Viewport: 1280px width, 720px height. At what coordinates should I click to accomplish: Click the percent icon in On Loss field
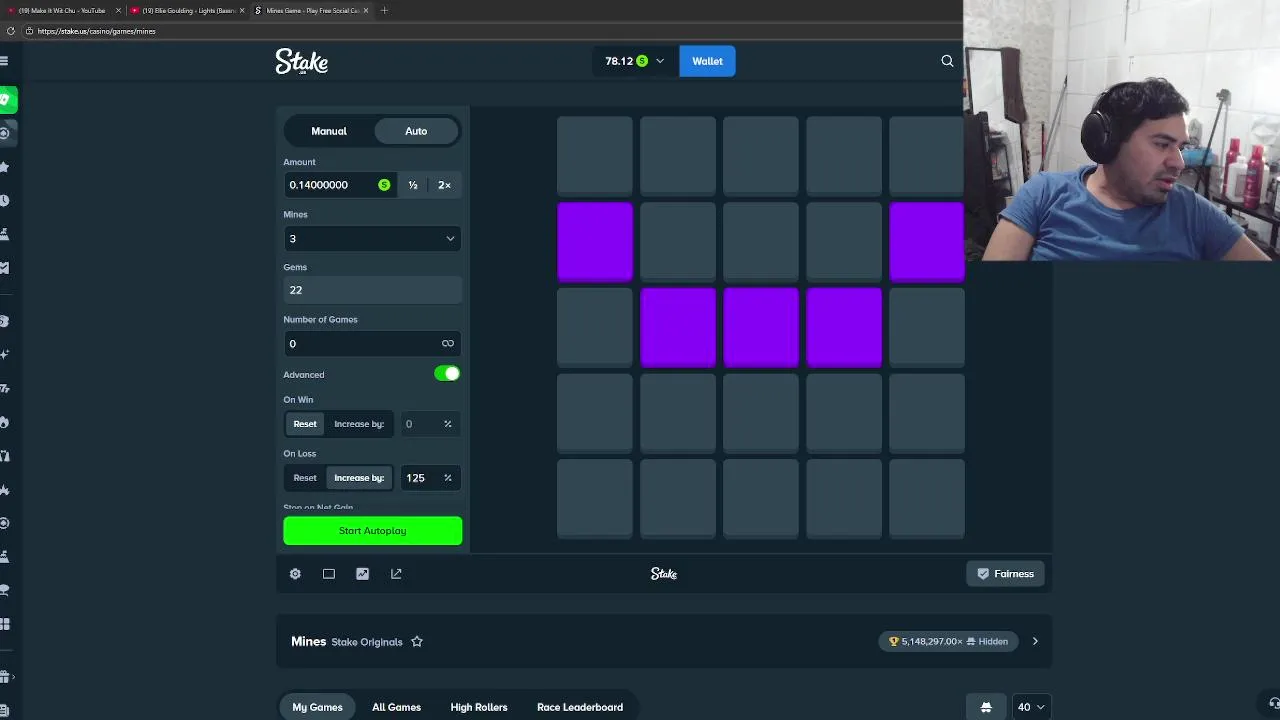coord(448,478)
